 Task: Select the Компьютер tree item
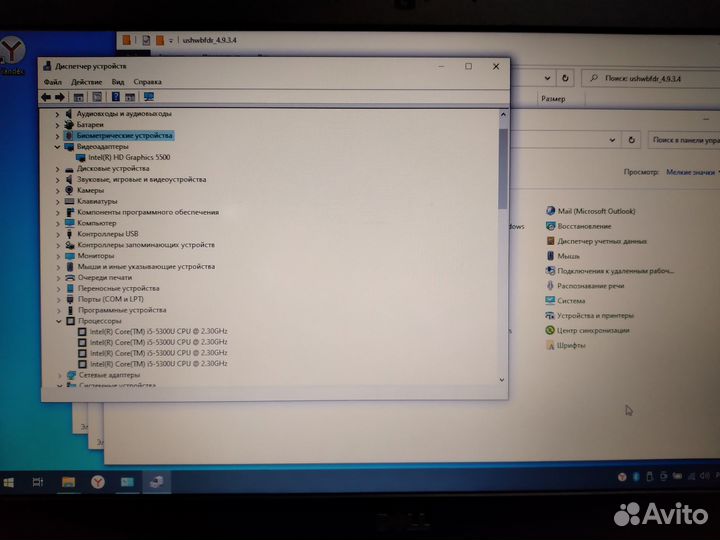coord(96,223)
